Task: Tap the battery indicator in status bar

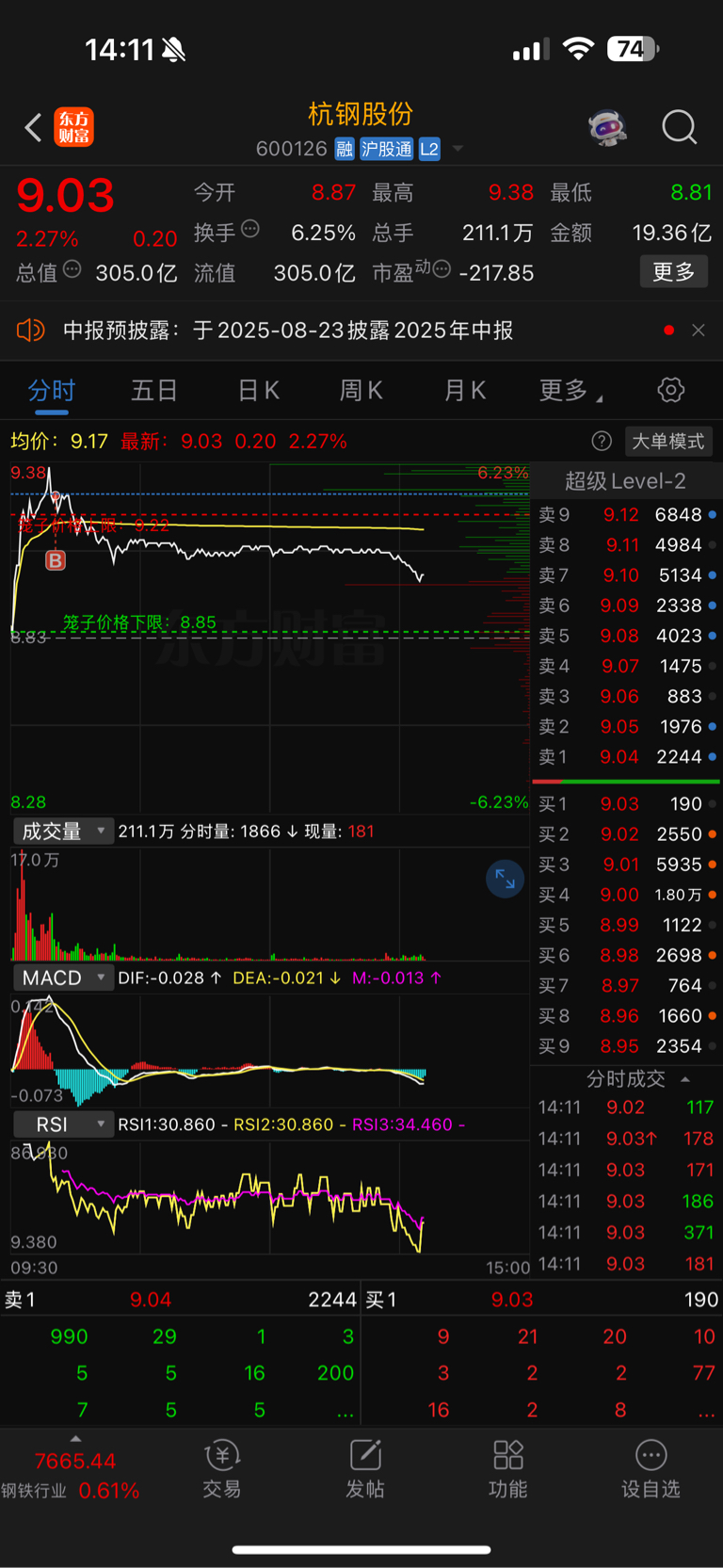Action: pyautogui.click(x=633, y=49)
